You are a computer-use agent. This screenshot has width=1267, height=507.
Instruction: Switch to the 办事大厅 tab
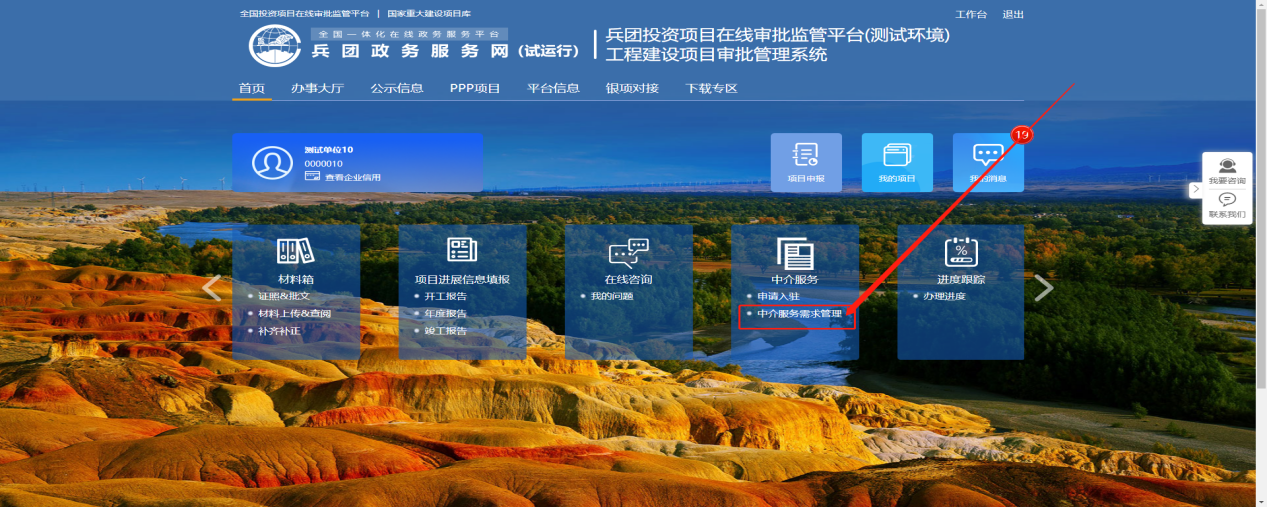(x=317, y=88)
